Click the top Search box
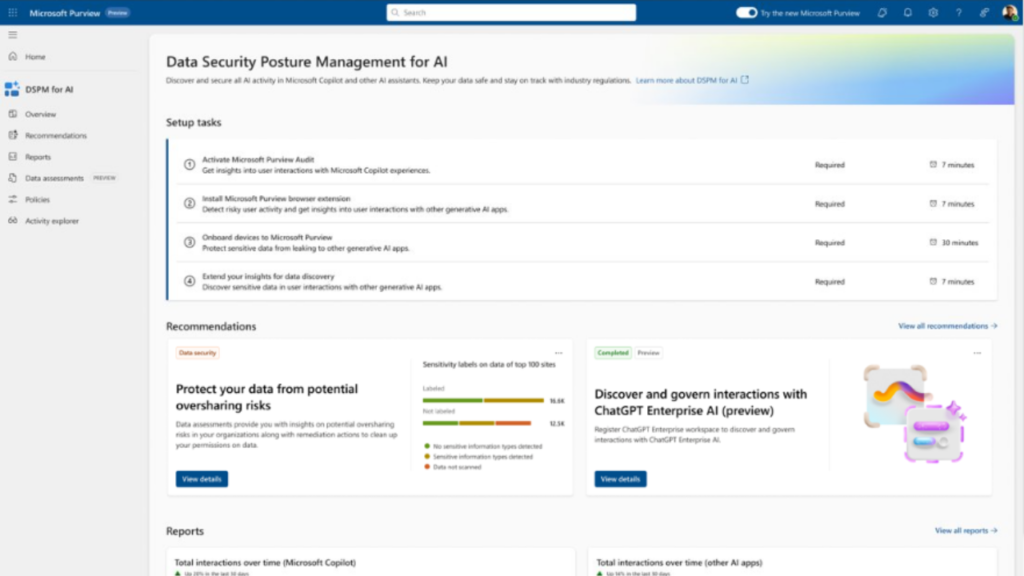This screenshot has height=576, width=1024. [511, 13]
